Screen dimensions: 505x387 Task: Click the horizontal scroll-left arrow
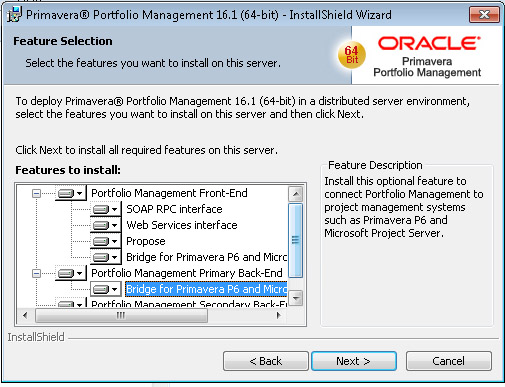pos(25,315)
